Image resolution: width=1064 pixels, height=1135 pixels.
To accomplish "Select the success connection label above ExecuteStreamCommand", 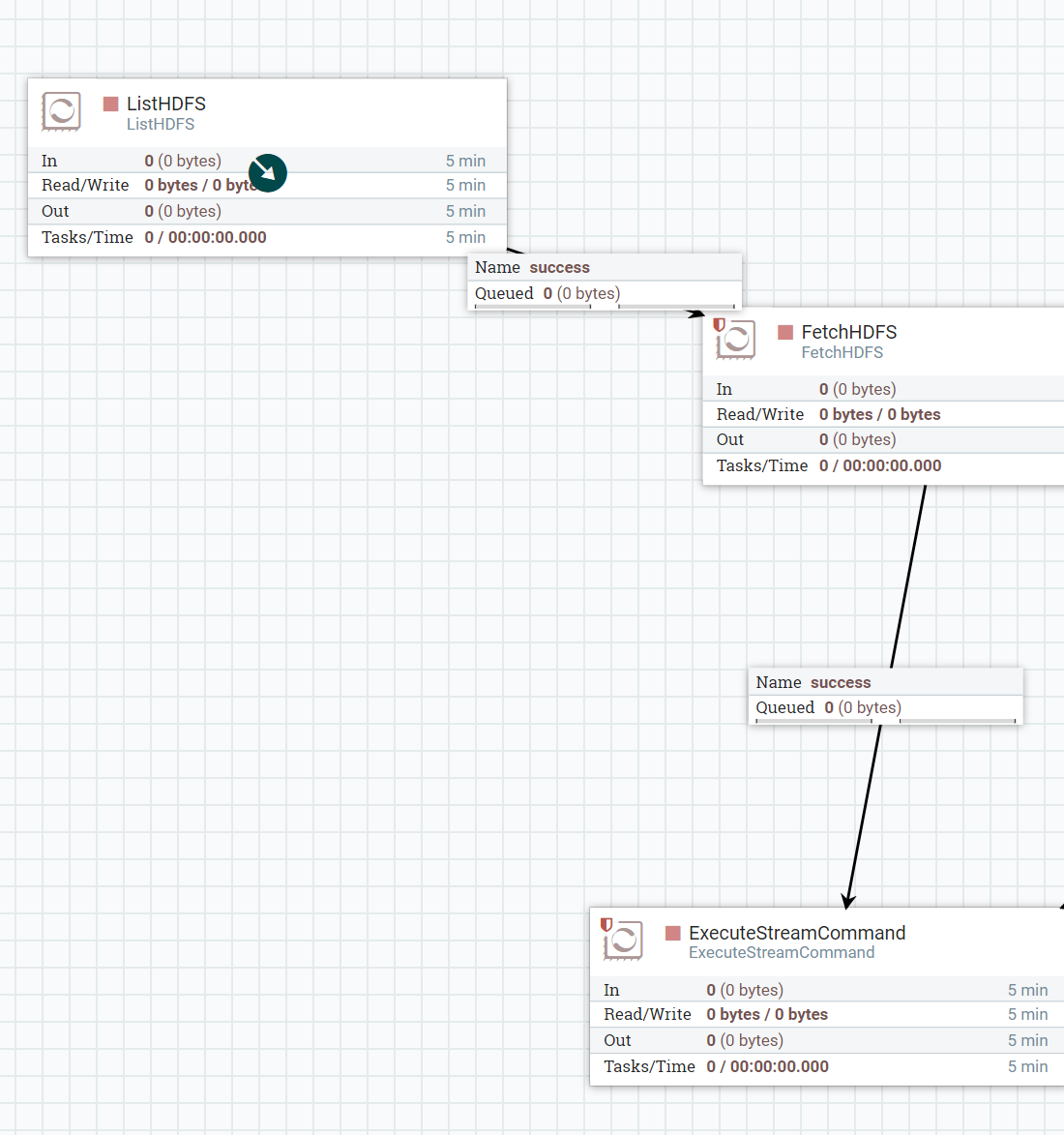I will pos(841,682).
